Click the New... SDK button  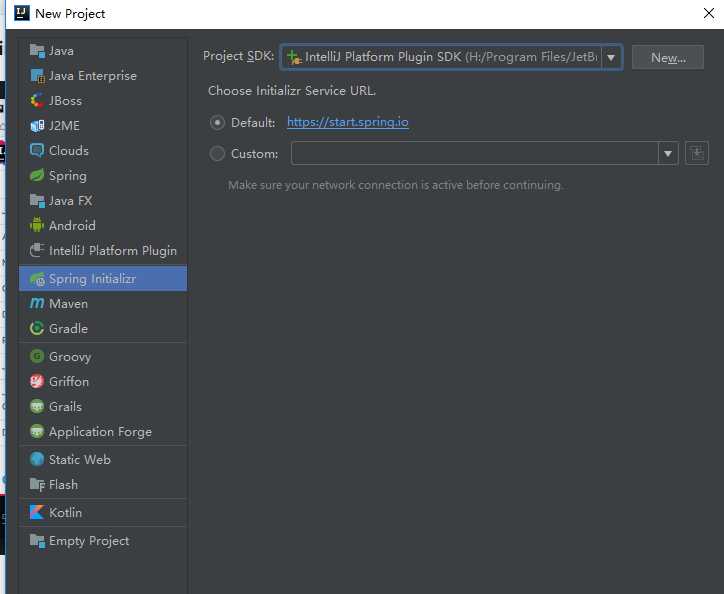click(668, 57)
